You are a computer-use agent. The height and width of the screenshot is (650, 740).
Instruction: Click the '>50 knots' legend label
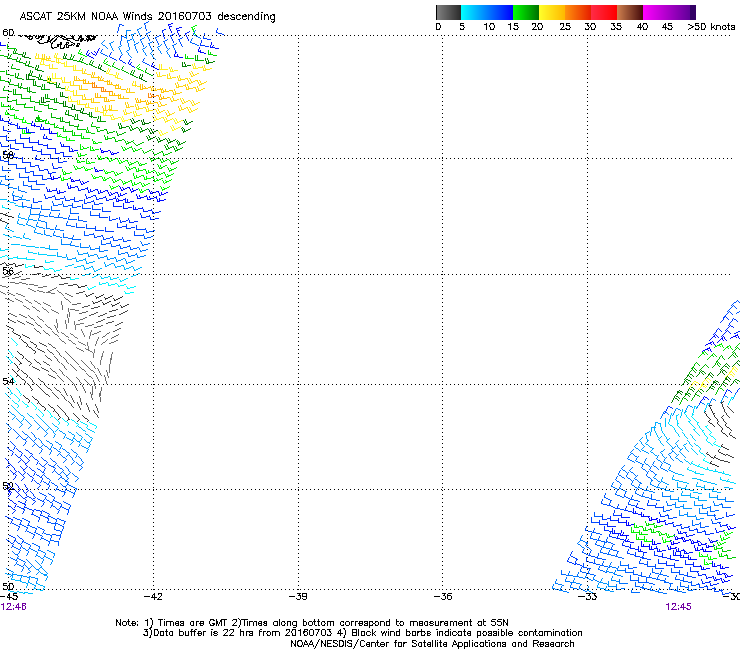[711, 27]
